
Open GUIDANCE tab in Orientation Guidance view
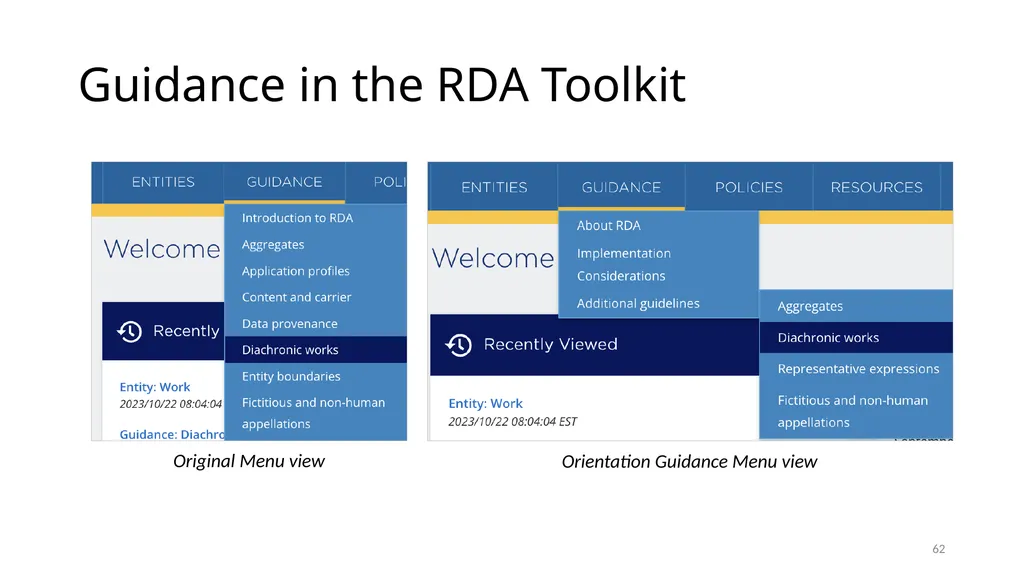point(621,187)
